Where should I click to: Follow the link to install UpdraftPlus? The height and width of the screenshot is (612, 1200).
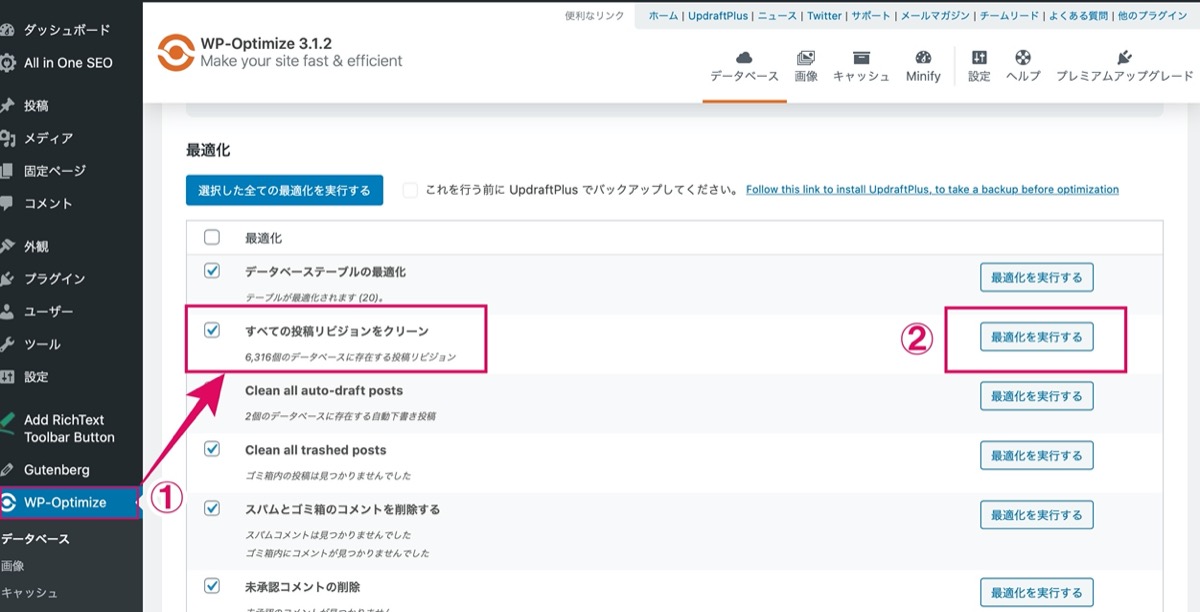(932, 190)
